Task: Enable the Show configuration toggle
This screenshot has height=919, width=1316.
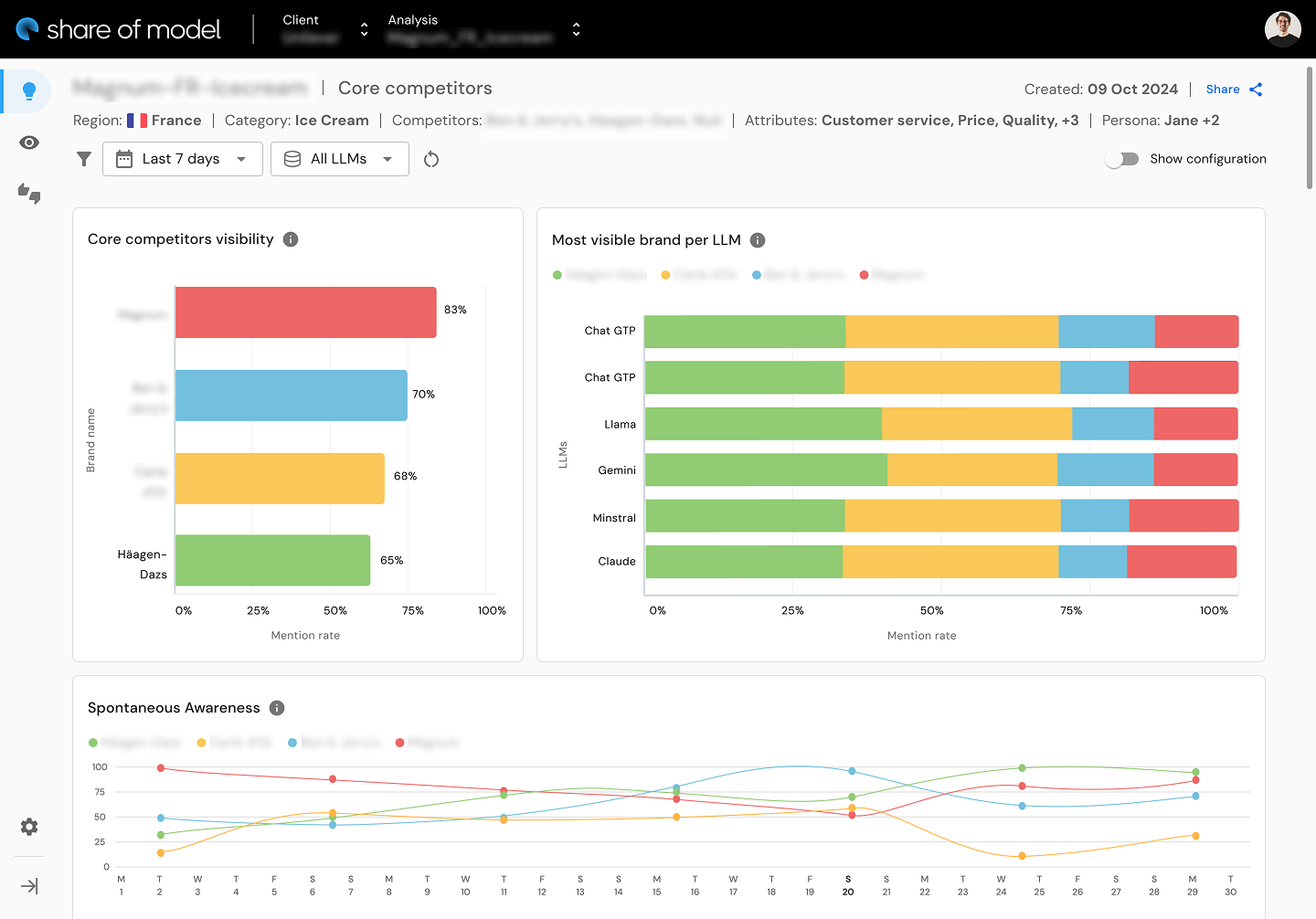Action: point(1121,158)
